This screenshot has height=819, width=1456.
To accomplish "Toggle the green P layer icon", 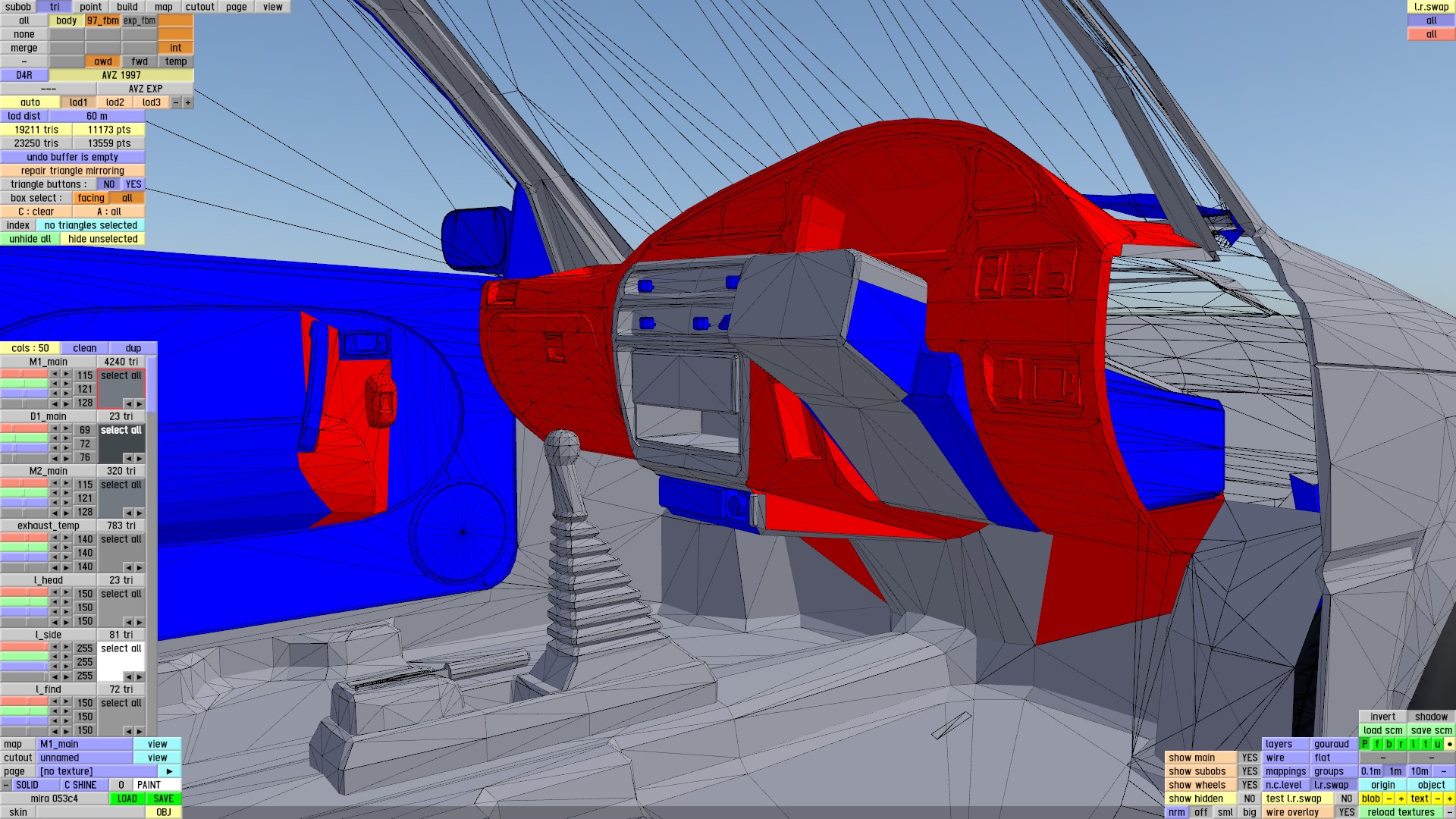I will 1365,744.
